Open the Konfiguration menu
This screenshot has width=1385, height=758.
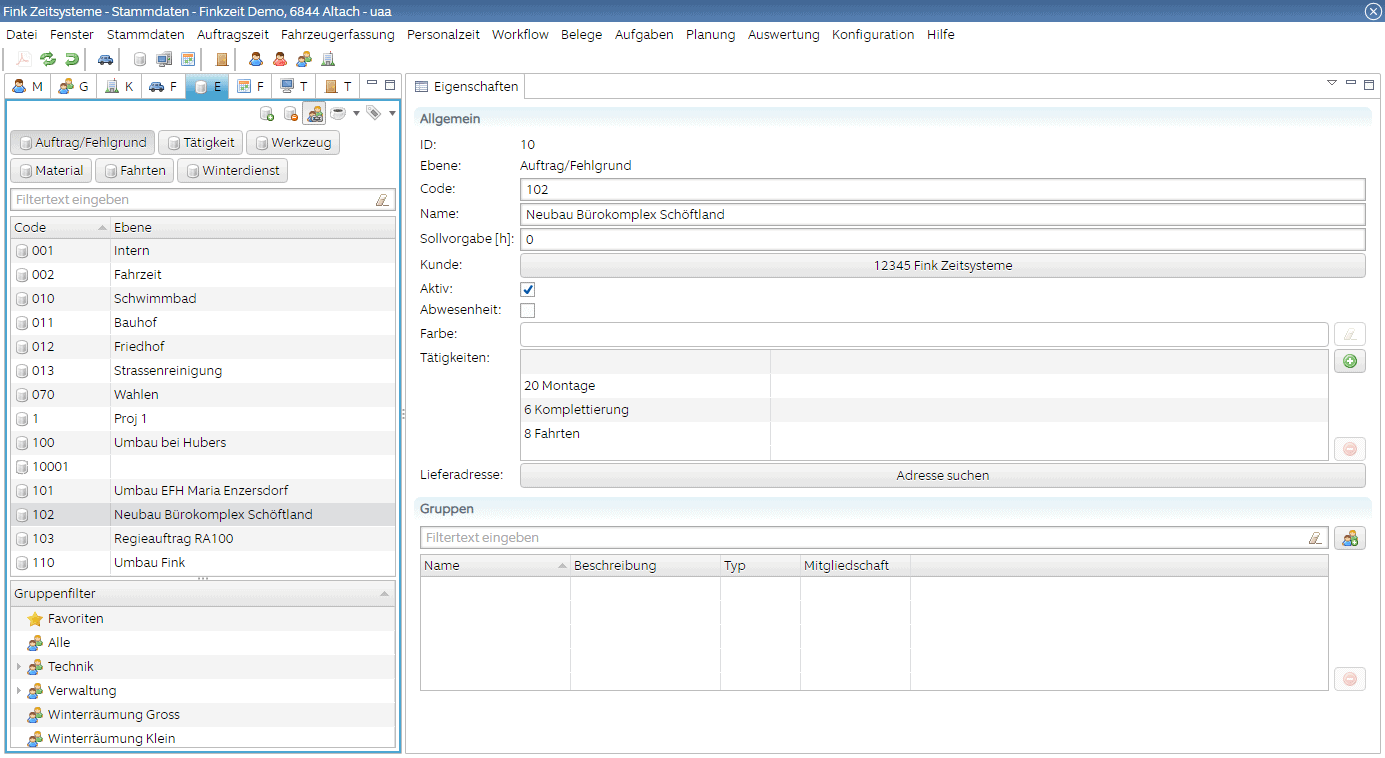873,34
